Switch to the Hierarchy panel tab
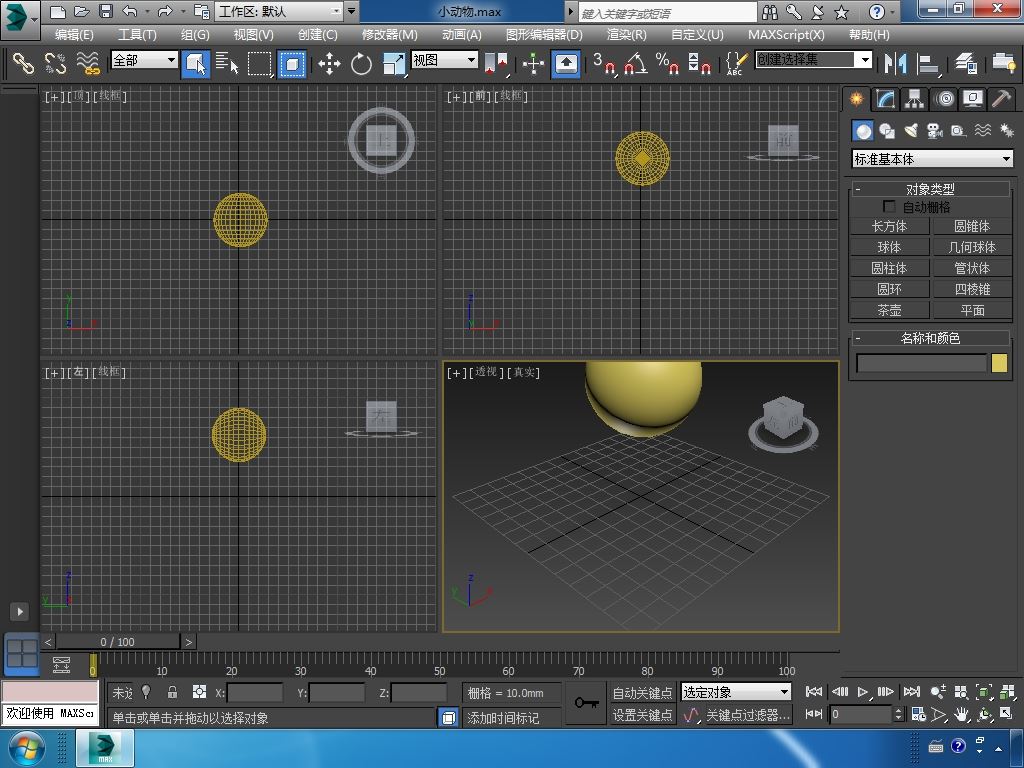This screenshot has width=1024, height=768. point(914,99)
